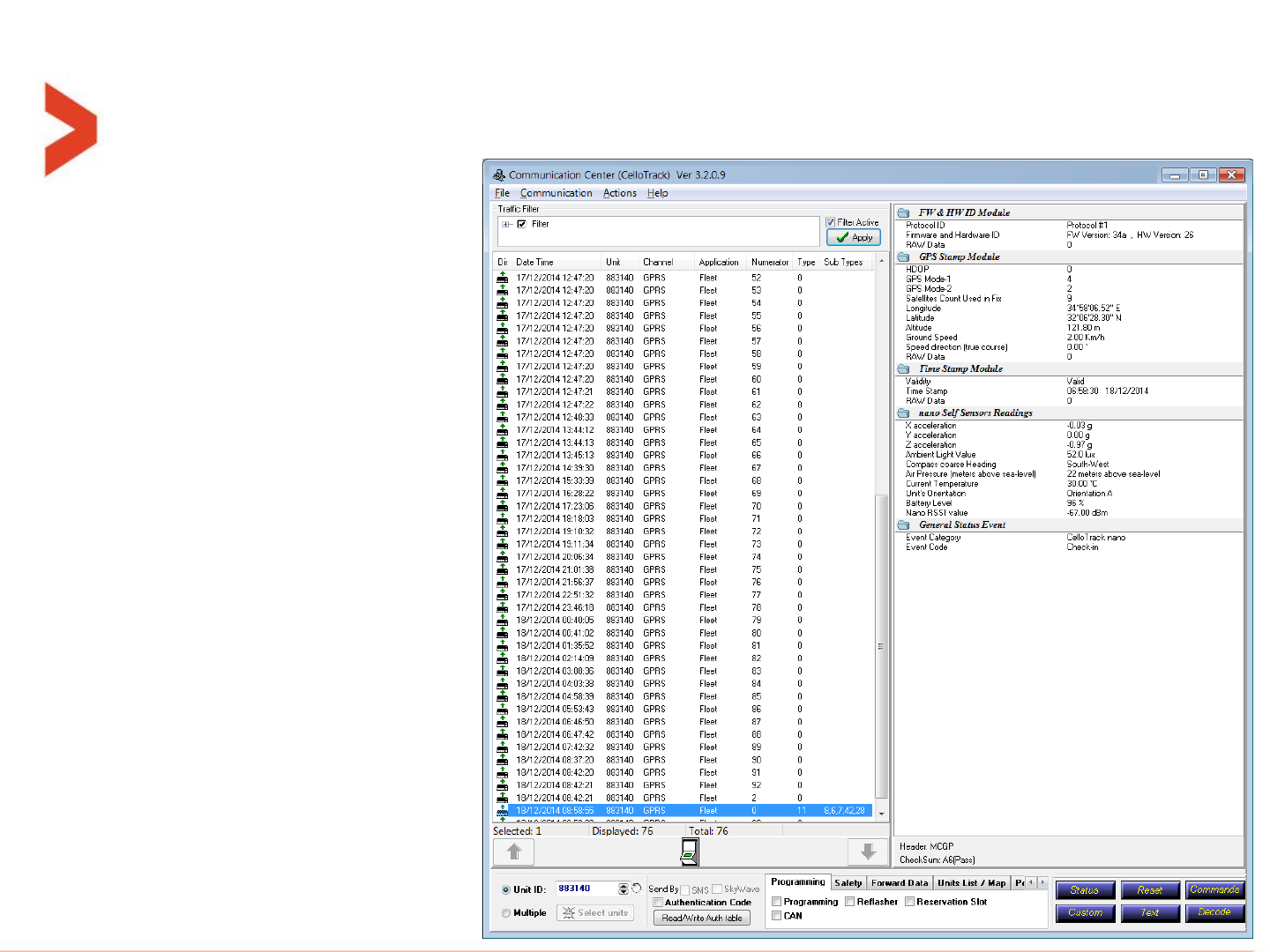Toggle the Filter Active checkbox
Screen dimensions: 1270x952
pos(830,222)
